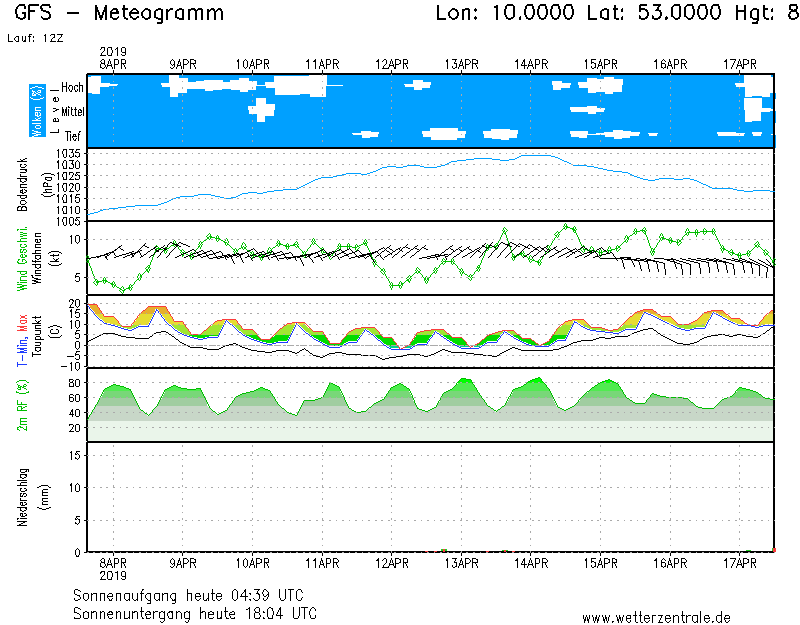Click the Taupunkt axis label
This screenshot has height=625, width=800.
(37, 331)
